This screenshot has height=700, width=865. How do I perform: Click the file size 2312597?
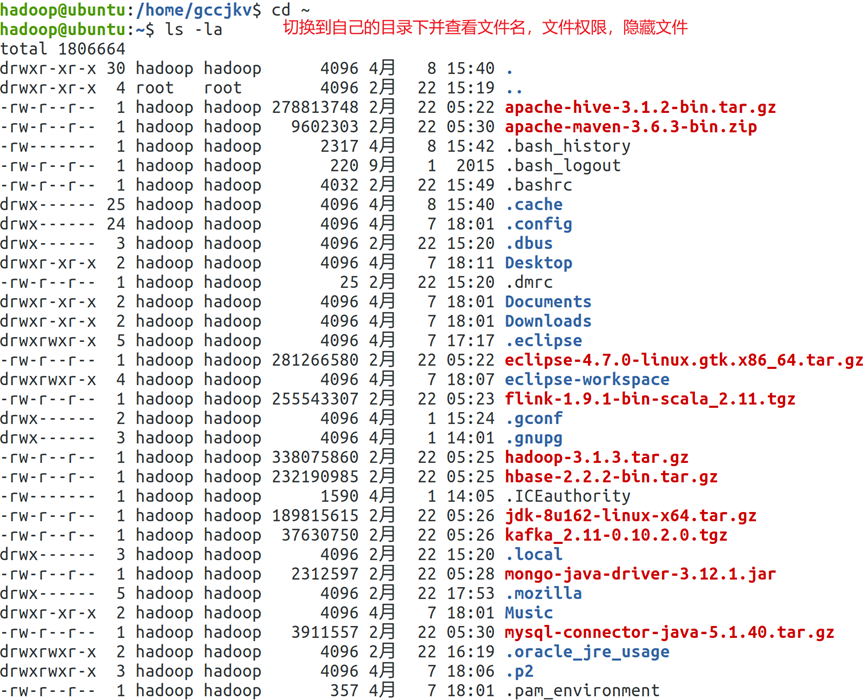tap(325, 574)
